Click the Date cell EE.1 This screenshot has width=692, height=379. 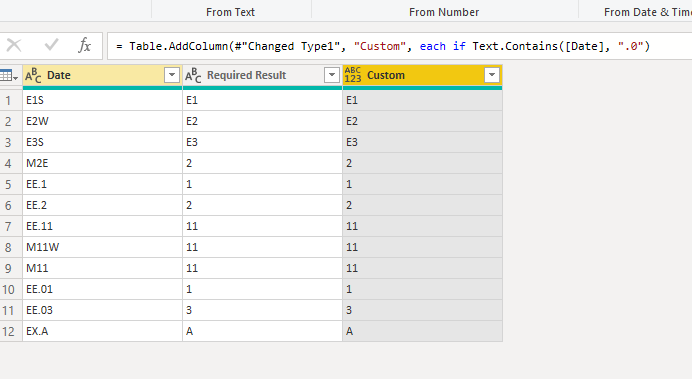(x=102, y=184)
